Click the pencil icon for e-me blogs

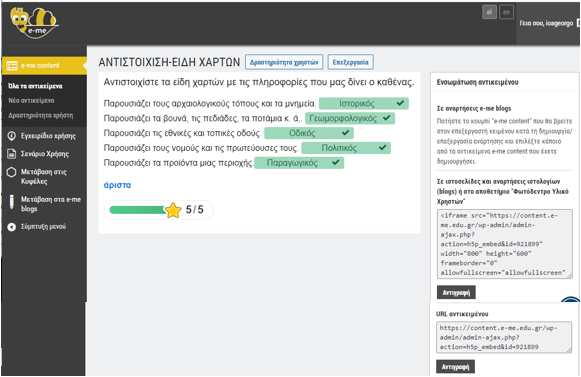click(12, 202)
